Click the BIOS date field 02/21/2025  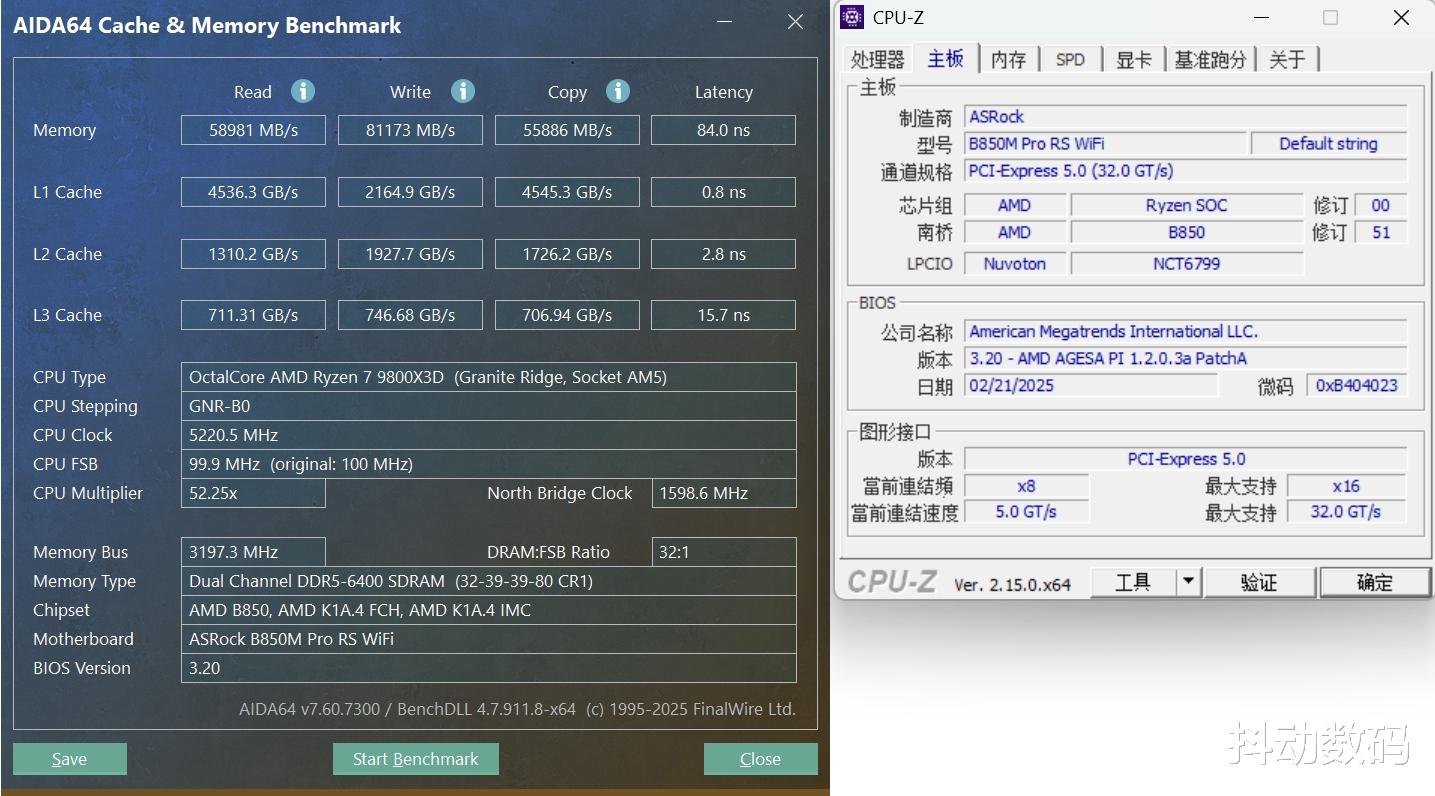[1091, 386]
